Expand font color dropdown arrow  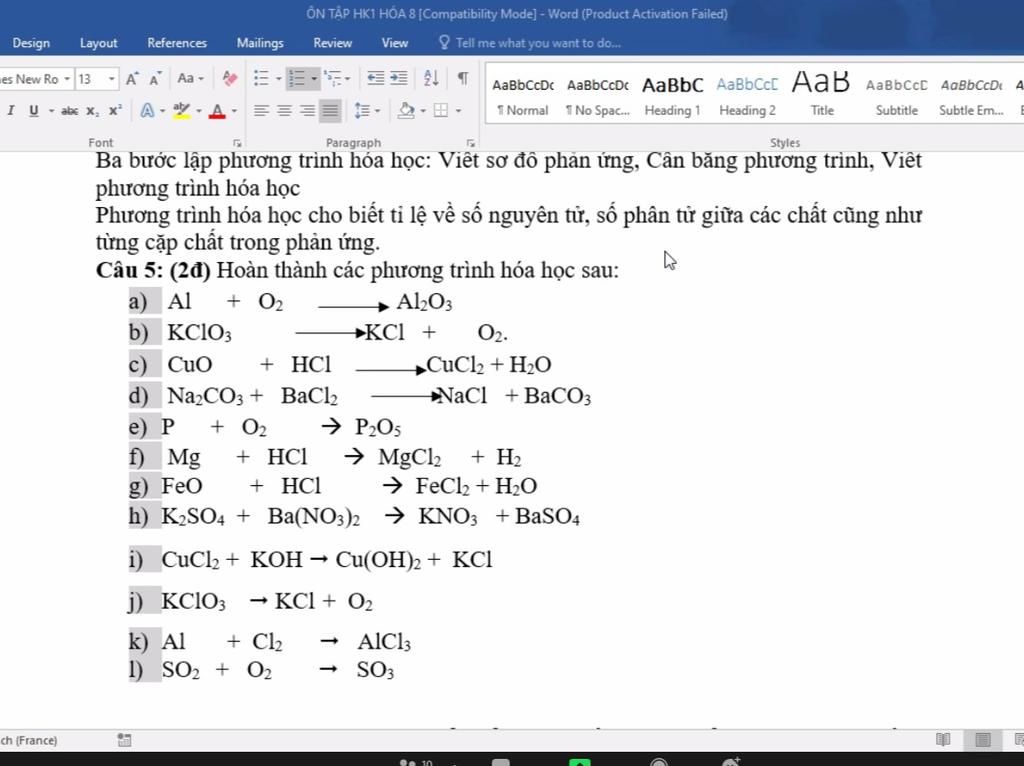(x=234, y=110)
